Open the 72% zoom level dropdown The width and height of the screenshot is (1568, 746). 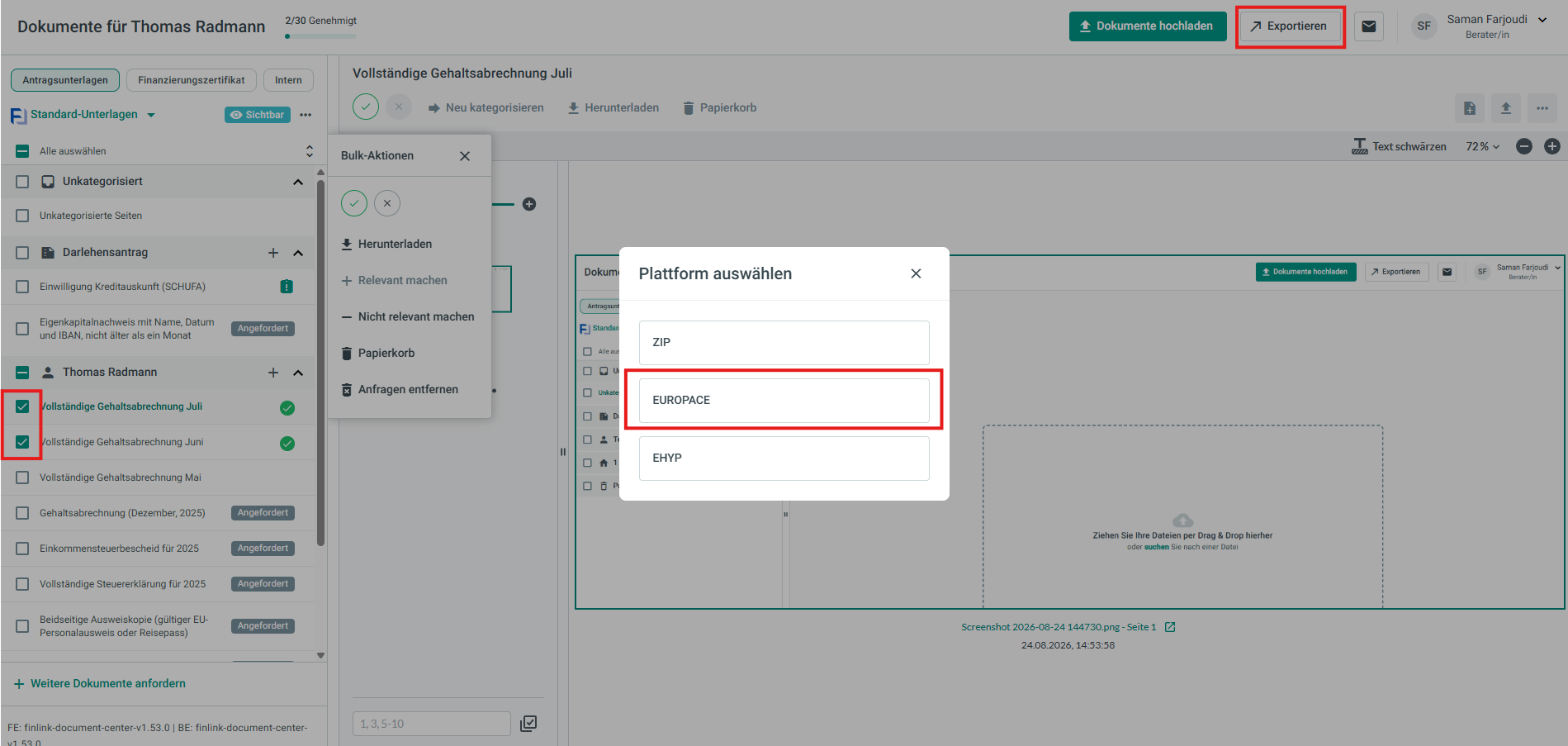click(1483, 146)
